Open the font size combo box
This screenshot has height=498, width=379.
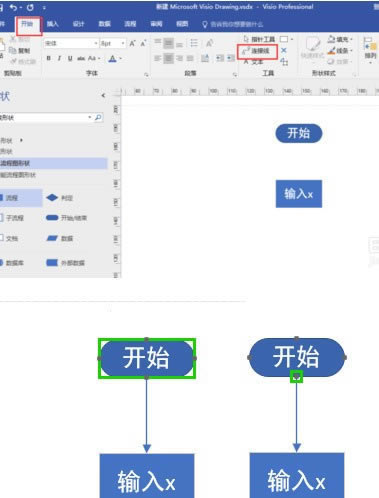coord(113,43)
